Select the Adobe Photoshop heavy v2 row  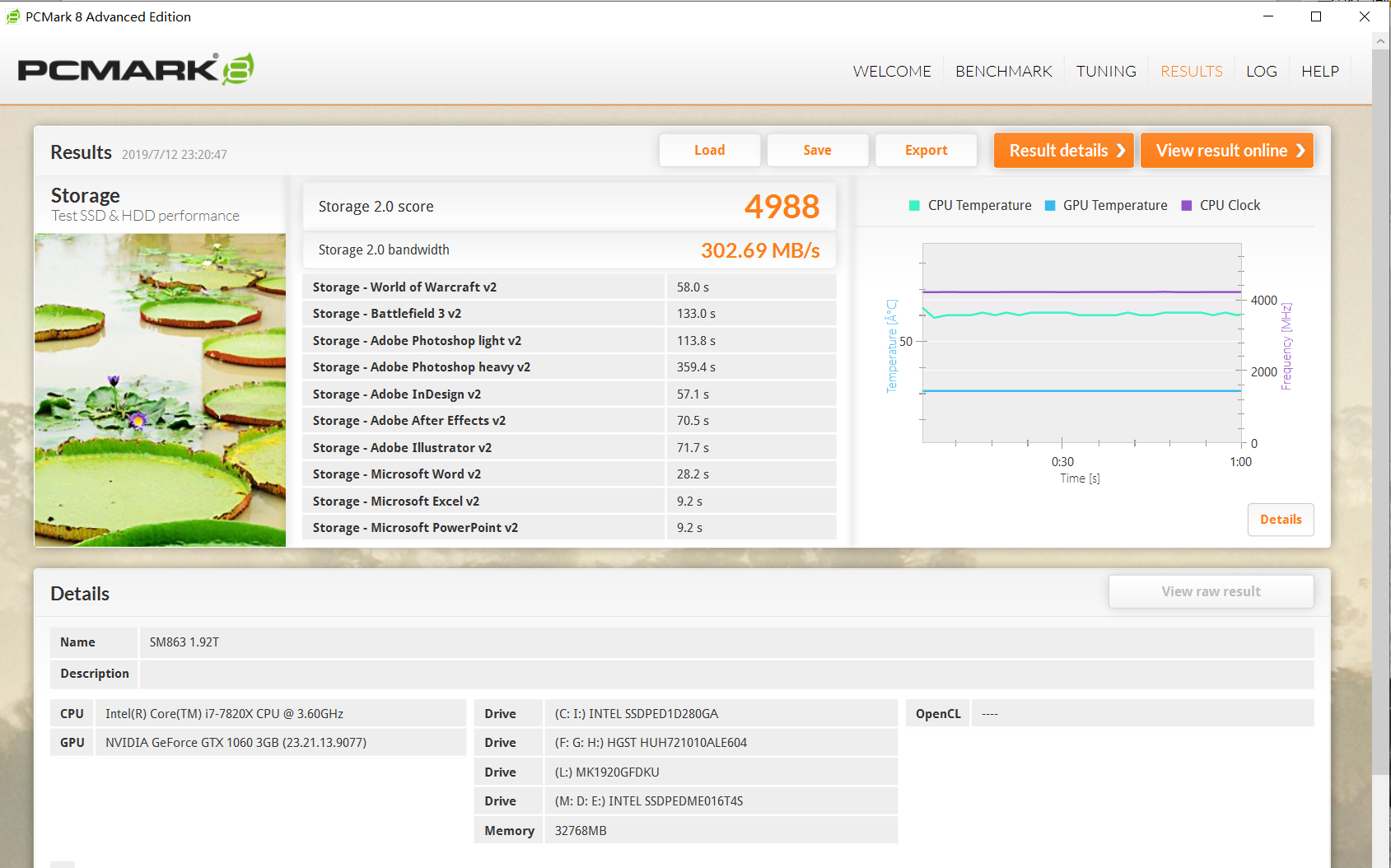pos(569,367)
